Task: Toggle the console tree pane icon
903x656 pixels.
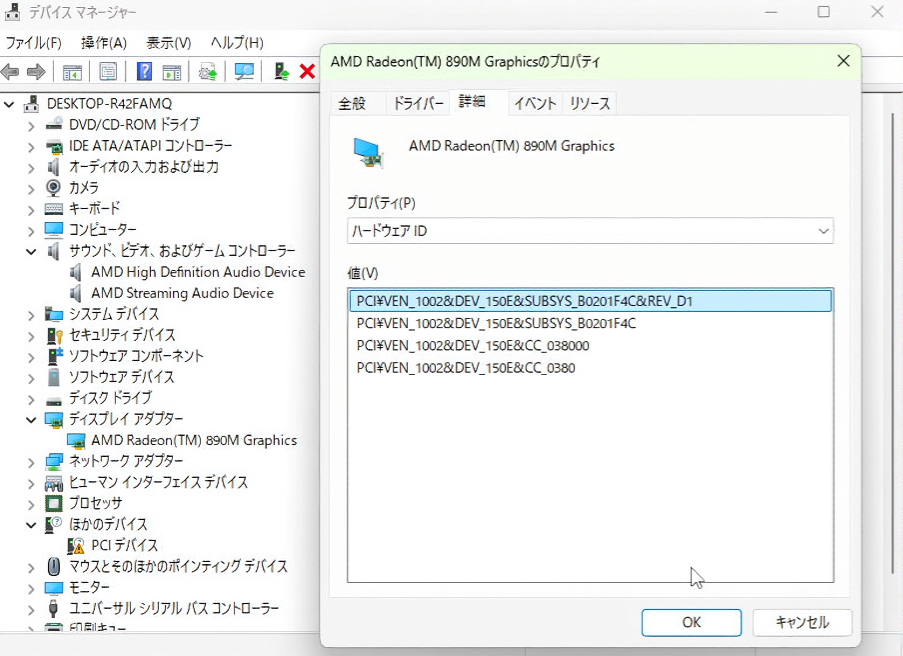Action: tap(72, 72)
